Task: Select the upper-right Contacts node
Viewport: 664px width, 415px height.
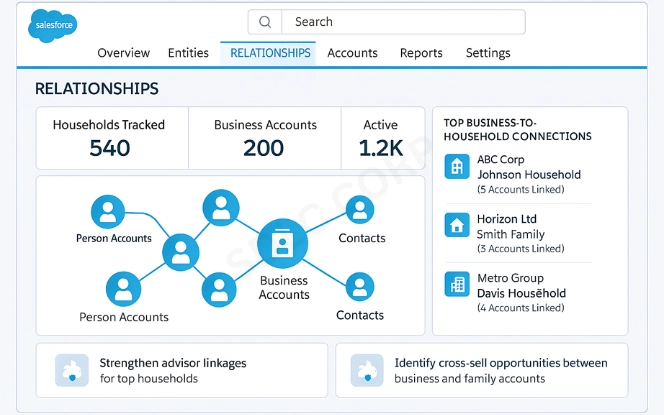Action: tap(360, 211)
